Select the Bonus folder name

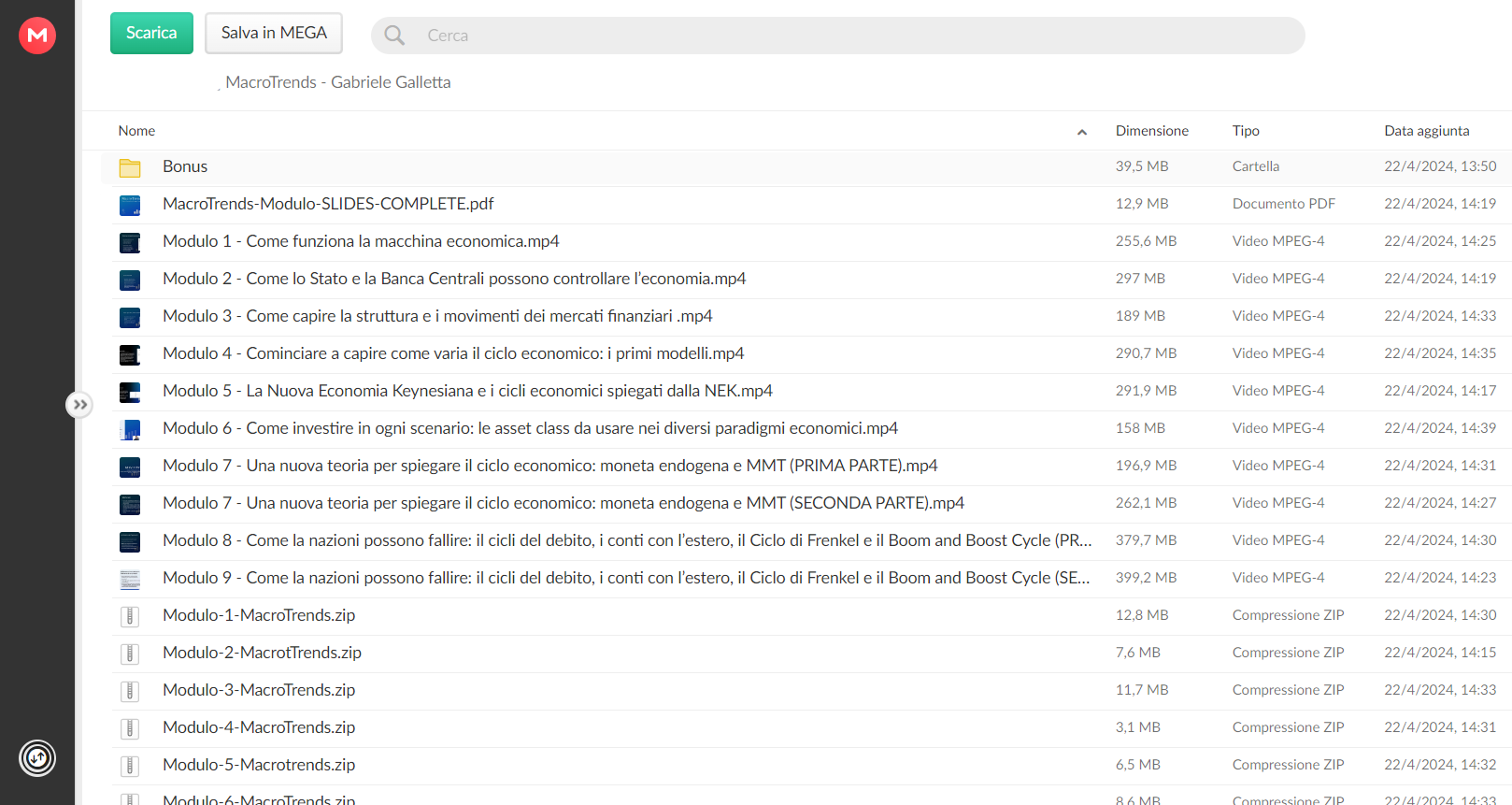coord(185,166)
